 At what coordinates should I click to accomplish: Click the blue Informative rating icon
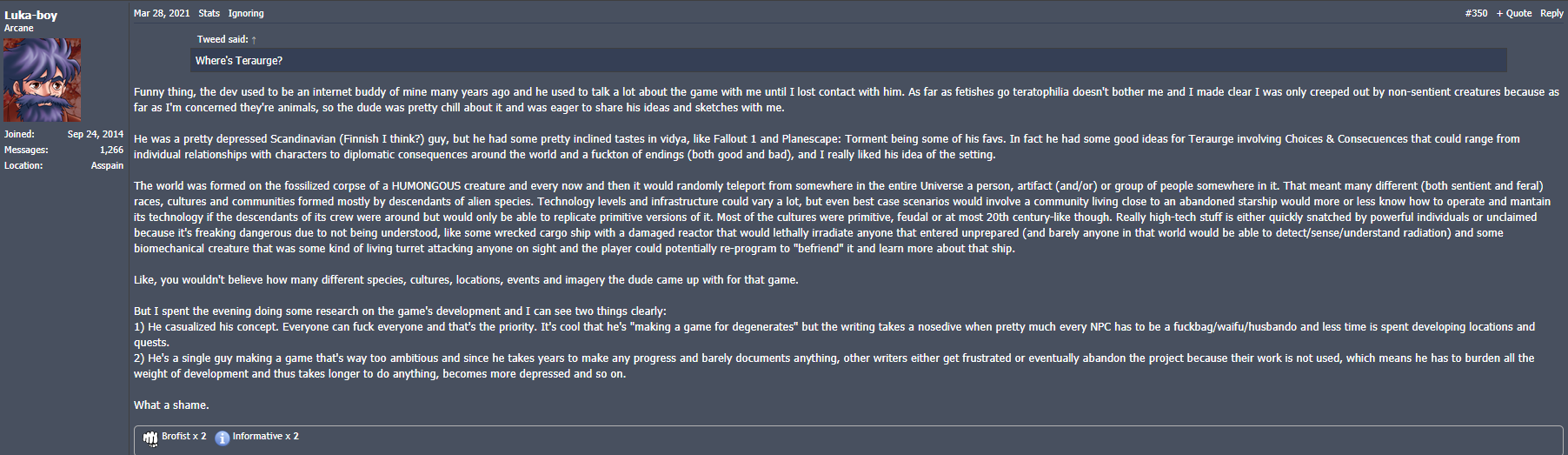[x=223, y=438]
